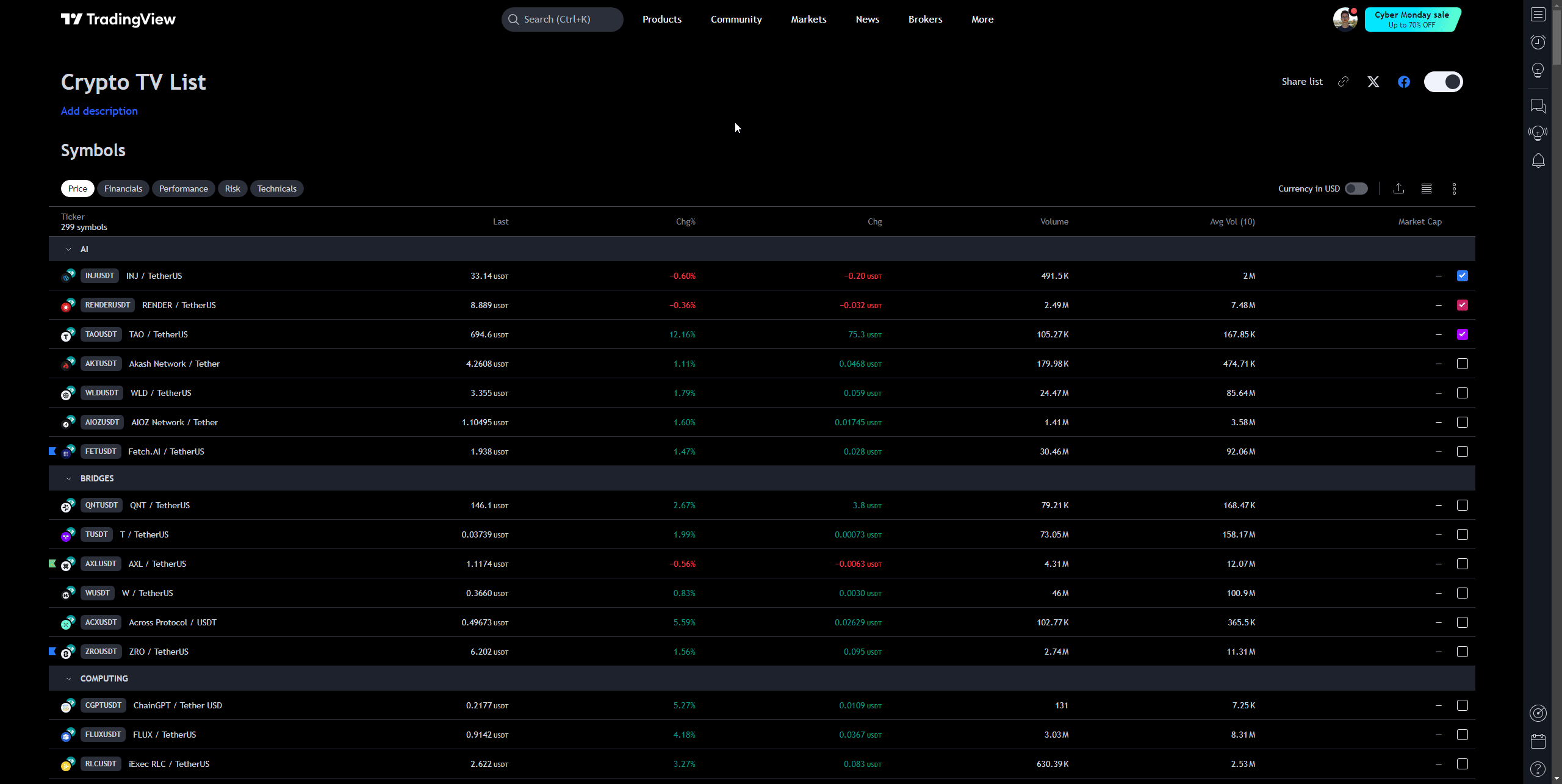Share list on Facebook
This screenshot has height=784, width=1562.
[x=1404, y=82]
